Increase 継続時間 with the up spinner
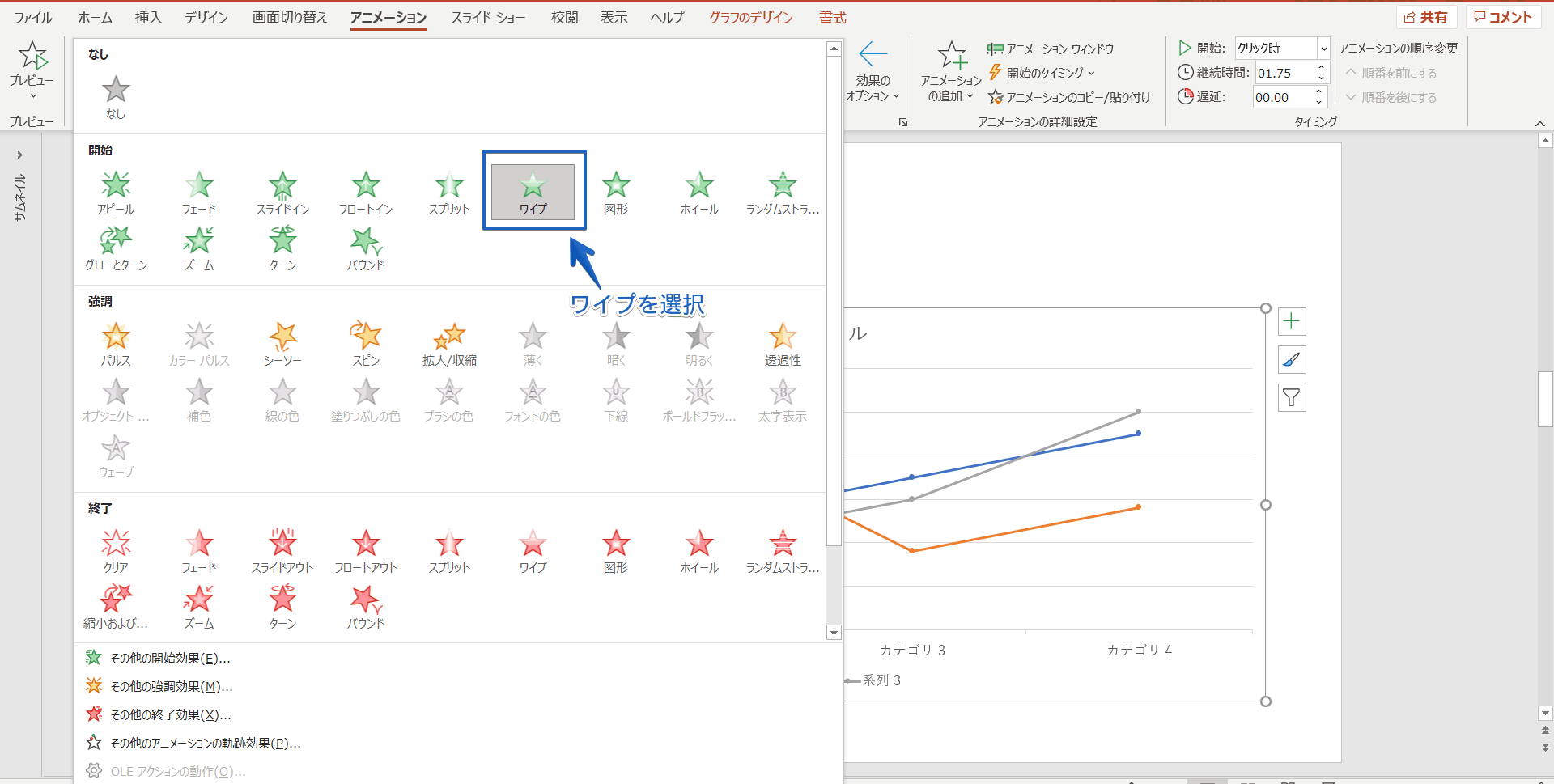 1322,68
